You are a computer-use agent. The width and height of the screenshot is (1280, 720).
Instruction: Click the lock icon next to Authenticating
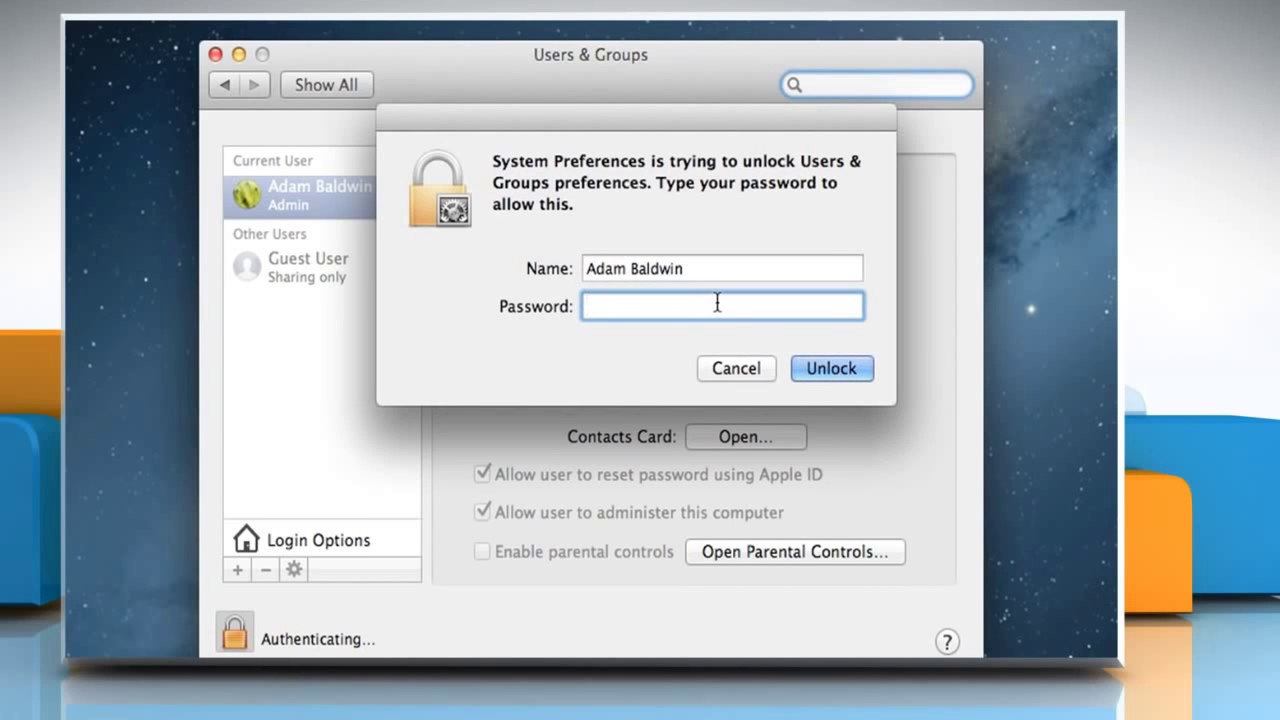coord(235,632)
